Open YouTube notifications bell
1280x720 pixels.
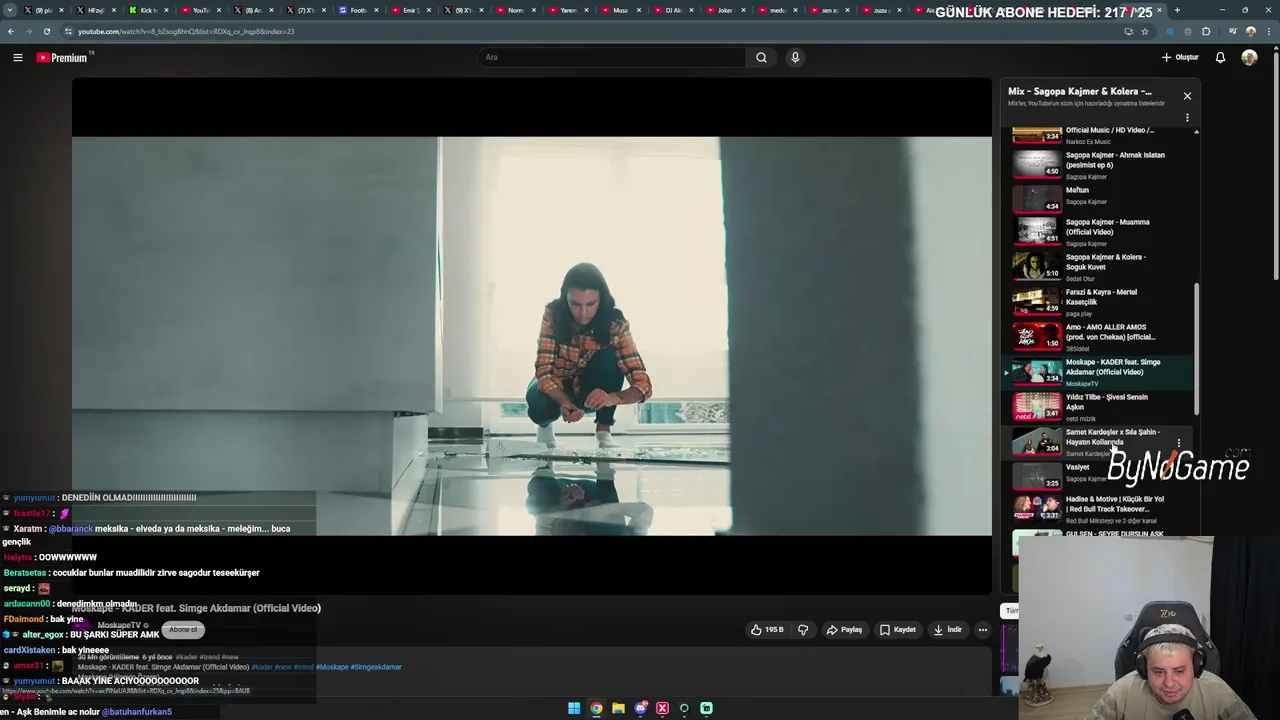pyautogui.click(x=1220, y=57)
